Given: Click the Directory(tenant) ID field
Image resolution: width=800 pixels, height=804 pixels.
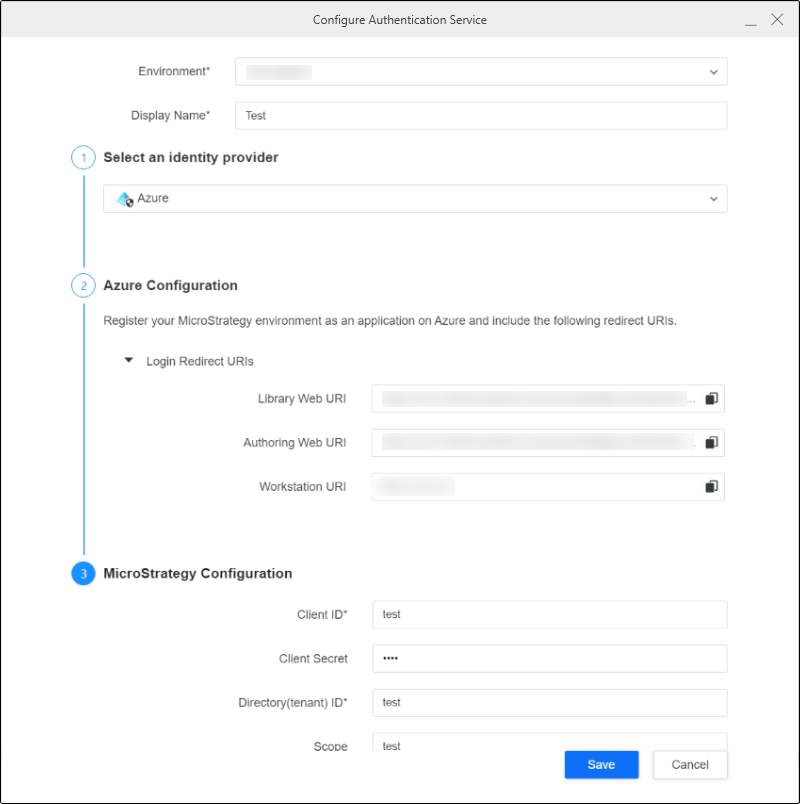Looking at the screenshot, I should tap(550, 703).
